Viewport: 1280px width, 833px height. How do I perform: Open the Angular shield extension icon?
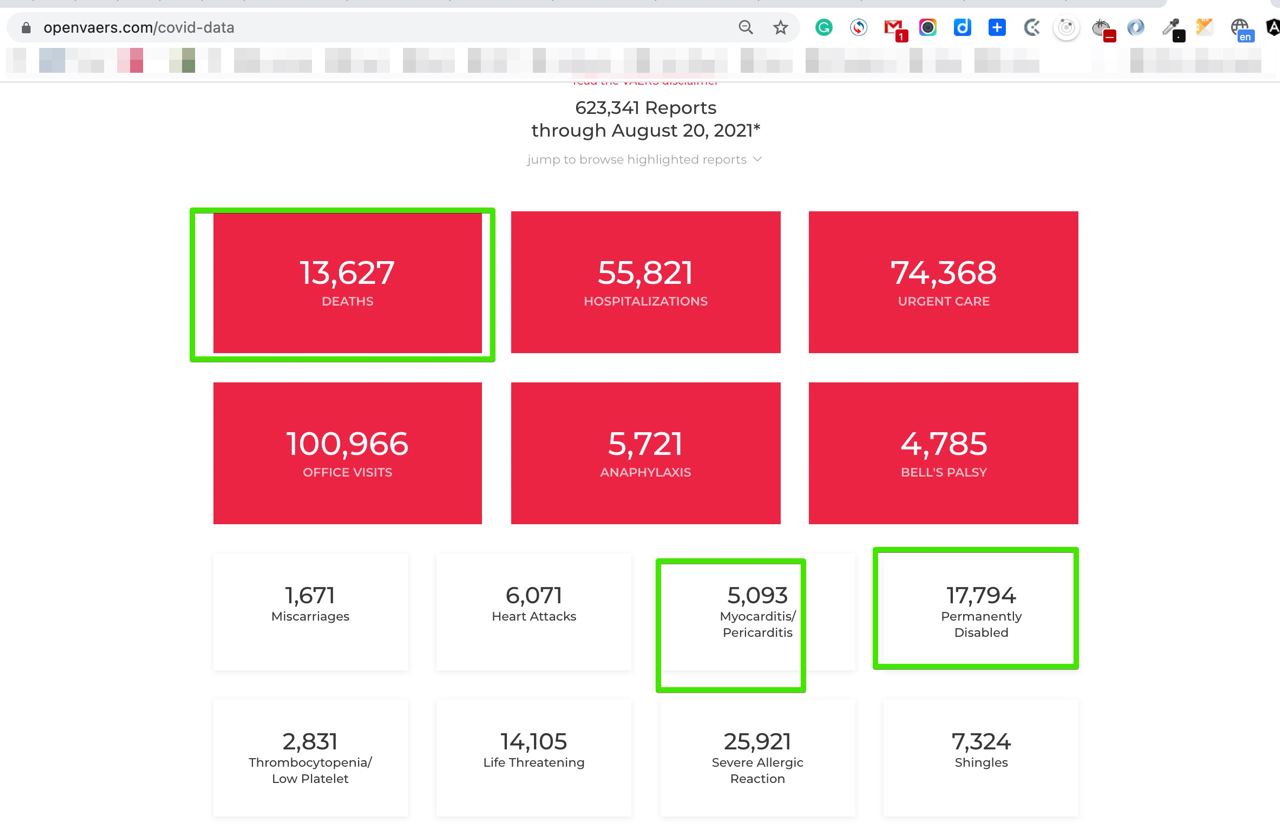point(1273,28)
